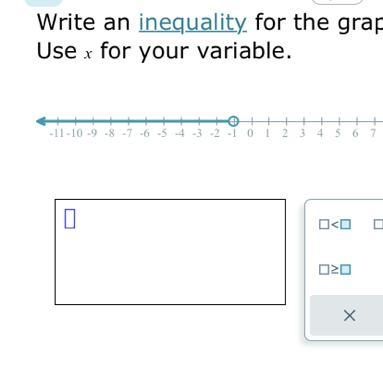Click the -11 label on the number line
383x383 pixels.
click(57, 133)
